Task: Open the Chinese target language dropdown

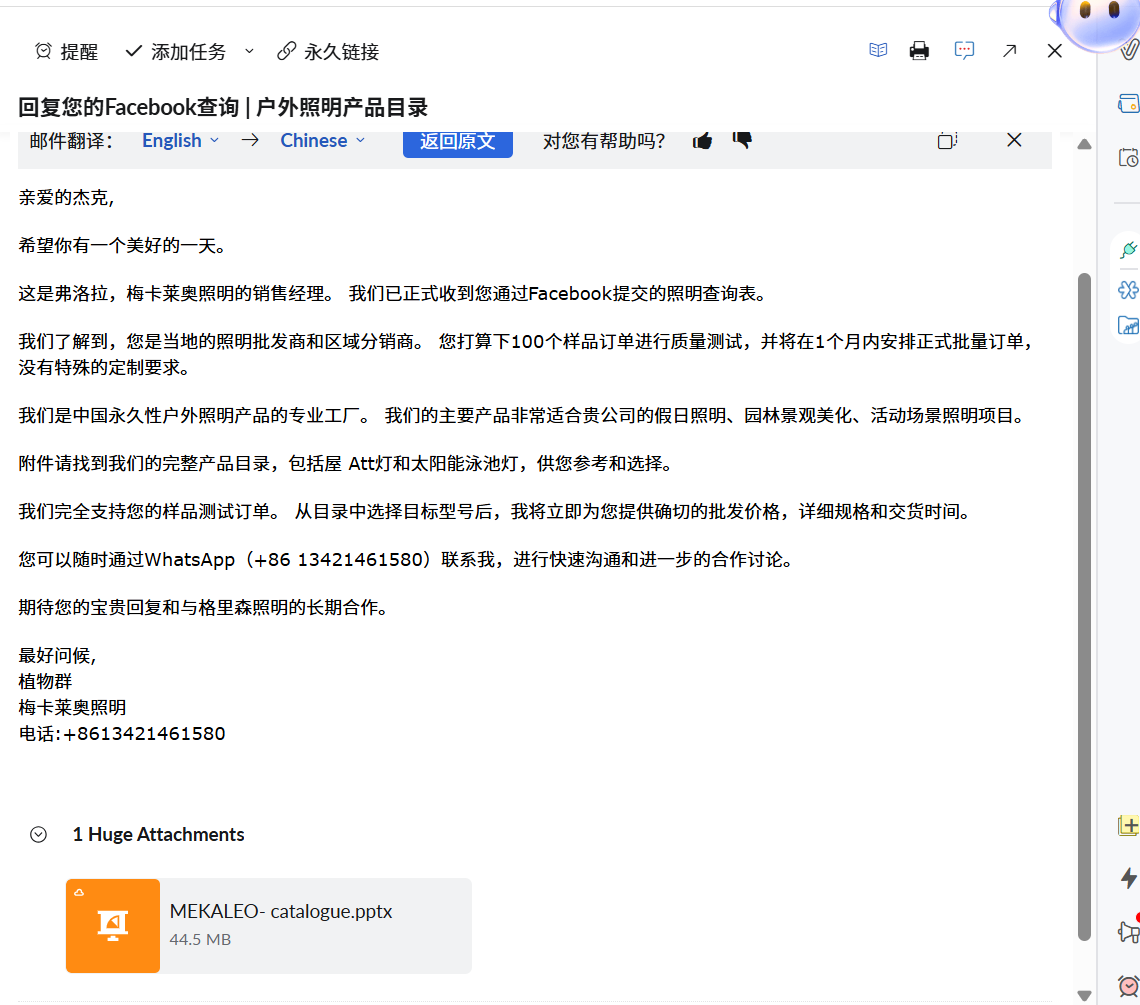Action: [323, 140]
